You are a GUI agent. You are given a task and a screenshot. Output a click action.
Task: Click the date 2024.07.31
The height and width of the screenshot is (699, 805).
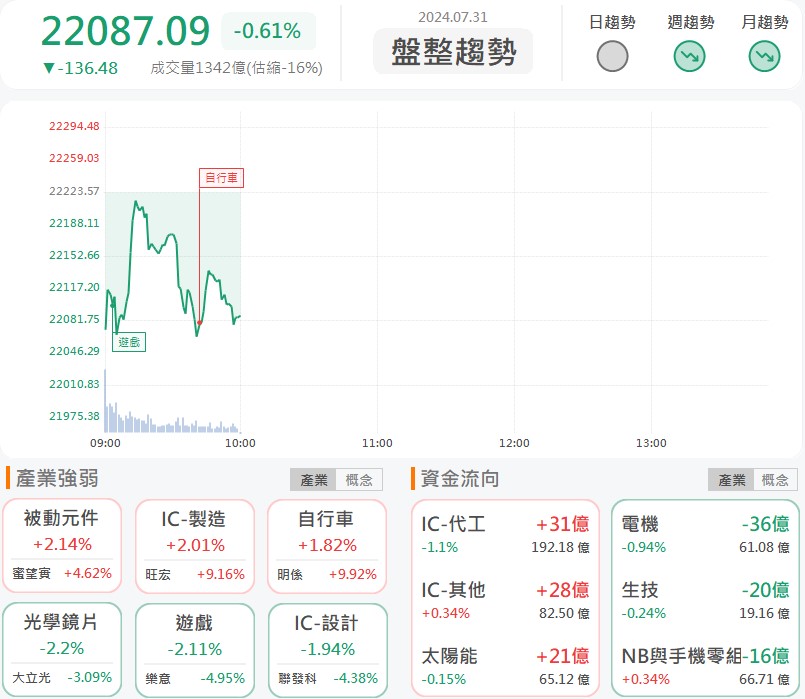coord(453,17)
